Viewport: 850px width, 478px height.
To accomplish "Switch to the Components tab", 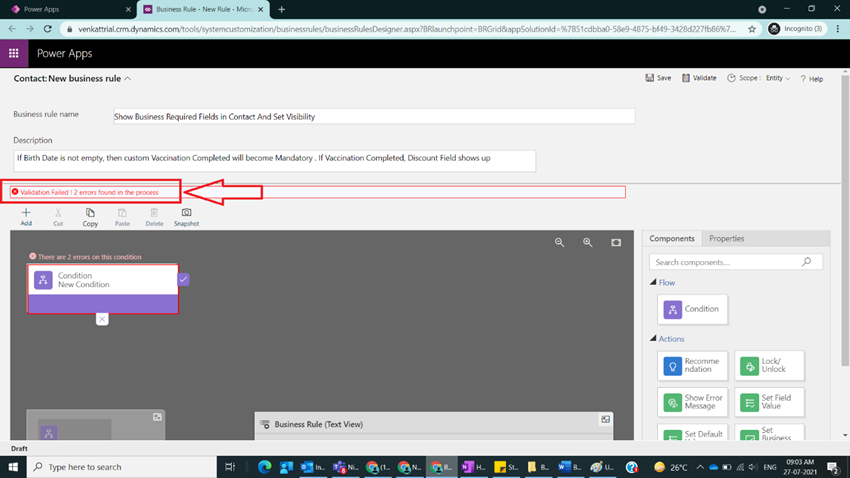I will (672, 238).
